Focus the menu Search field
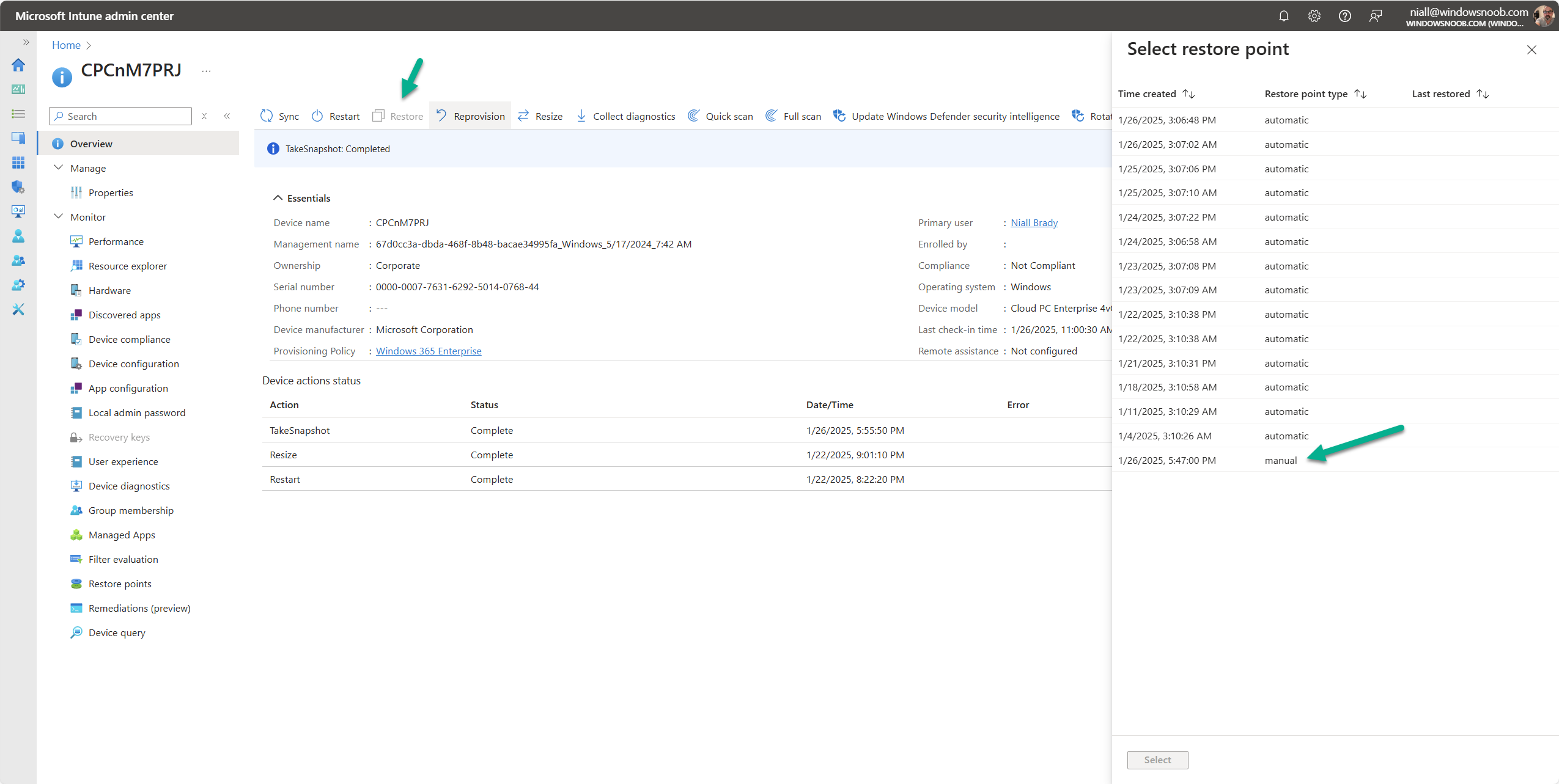 [x=120, y=116]
